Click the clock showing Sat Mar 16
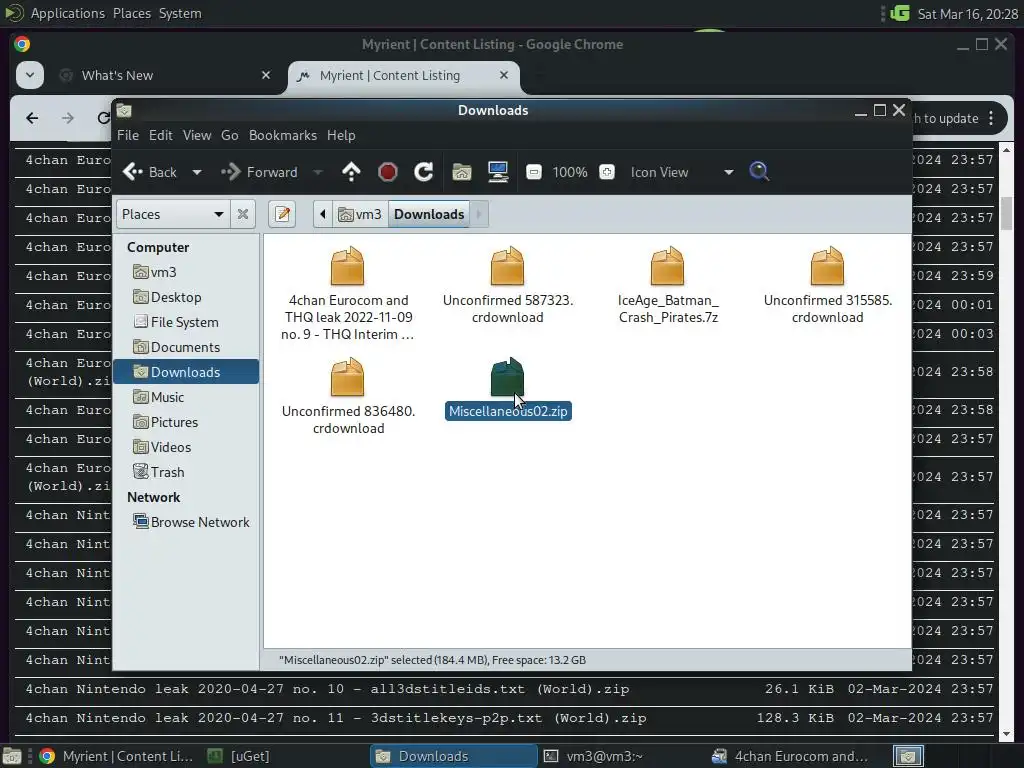Screen dimensions: 1024x768 (x=967, y=14)
